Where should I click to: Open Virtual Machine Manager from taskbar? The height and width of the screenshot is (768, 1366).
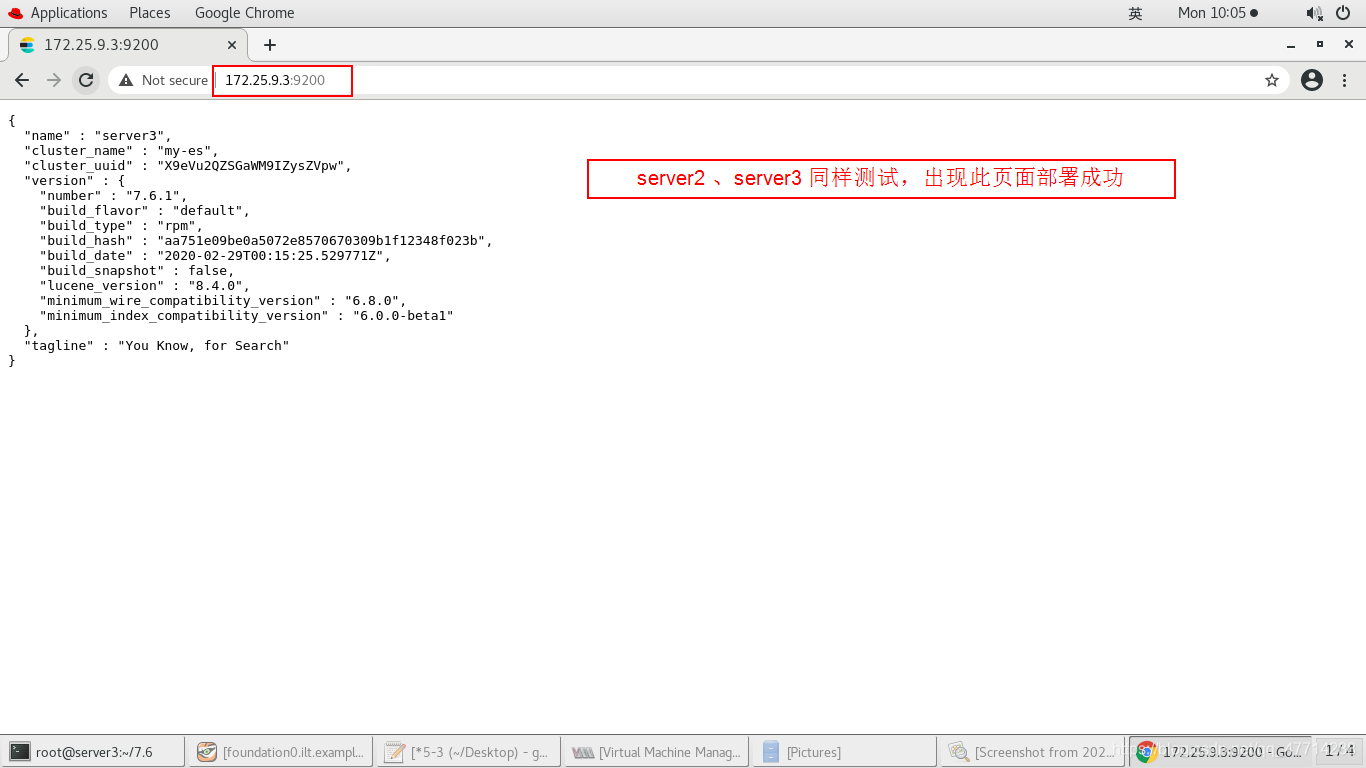pyautogui.click(x=656, y=752)
